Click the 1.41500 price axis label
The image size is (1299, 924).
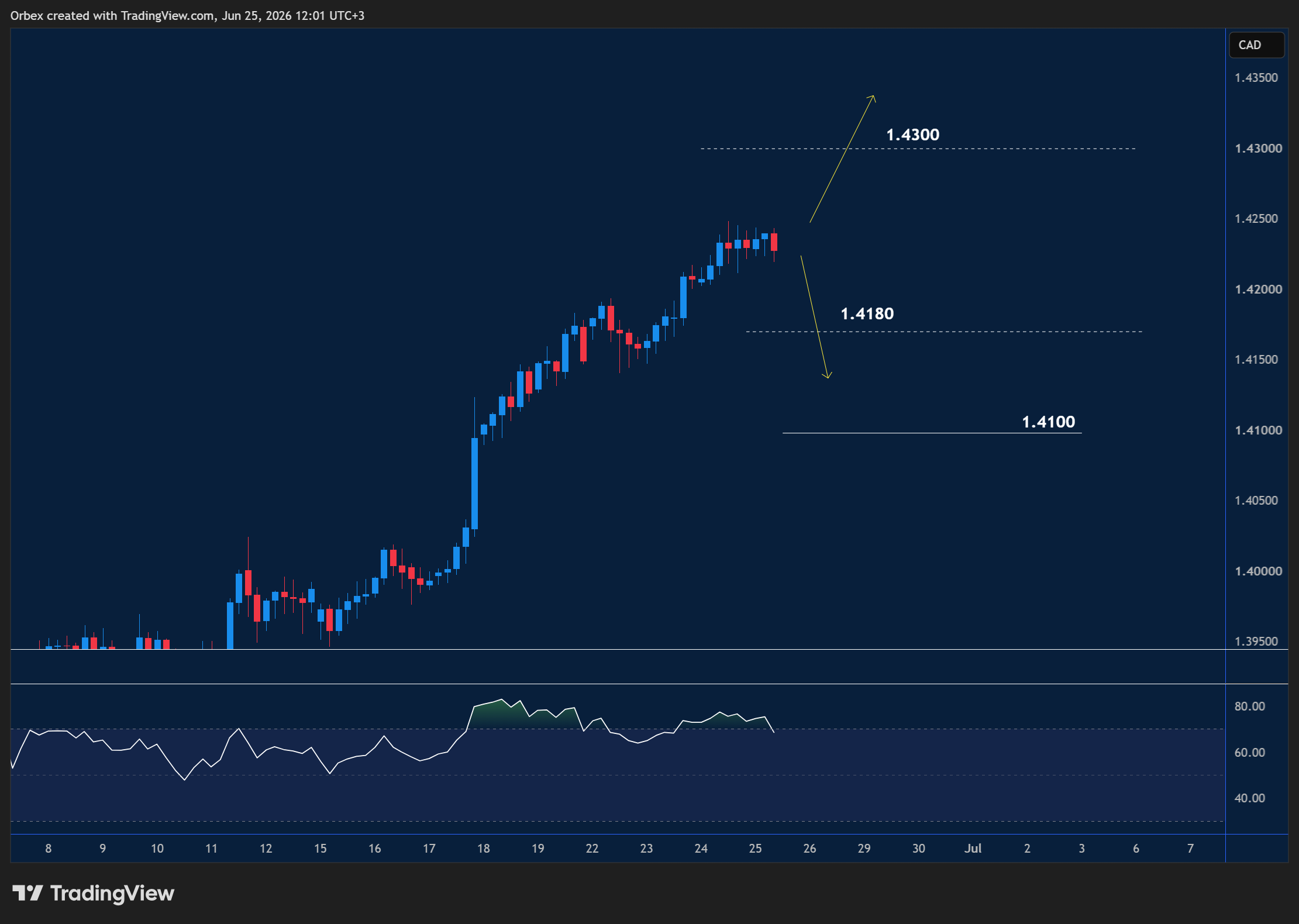coord(1256,360)
